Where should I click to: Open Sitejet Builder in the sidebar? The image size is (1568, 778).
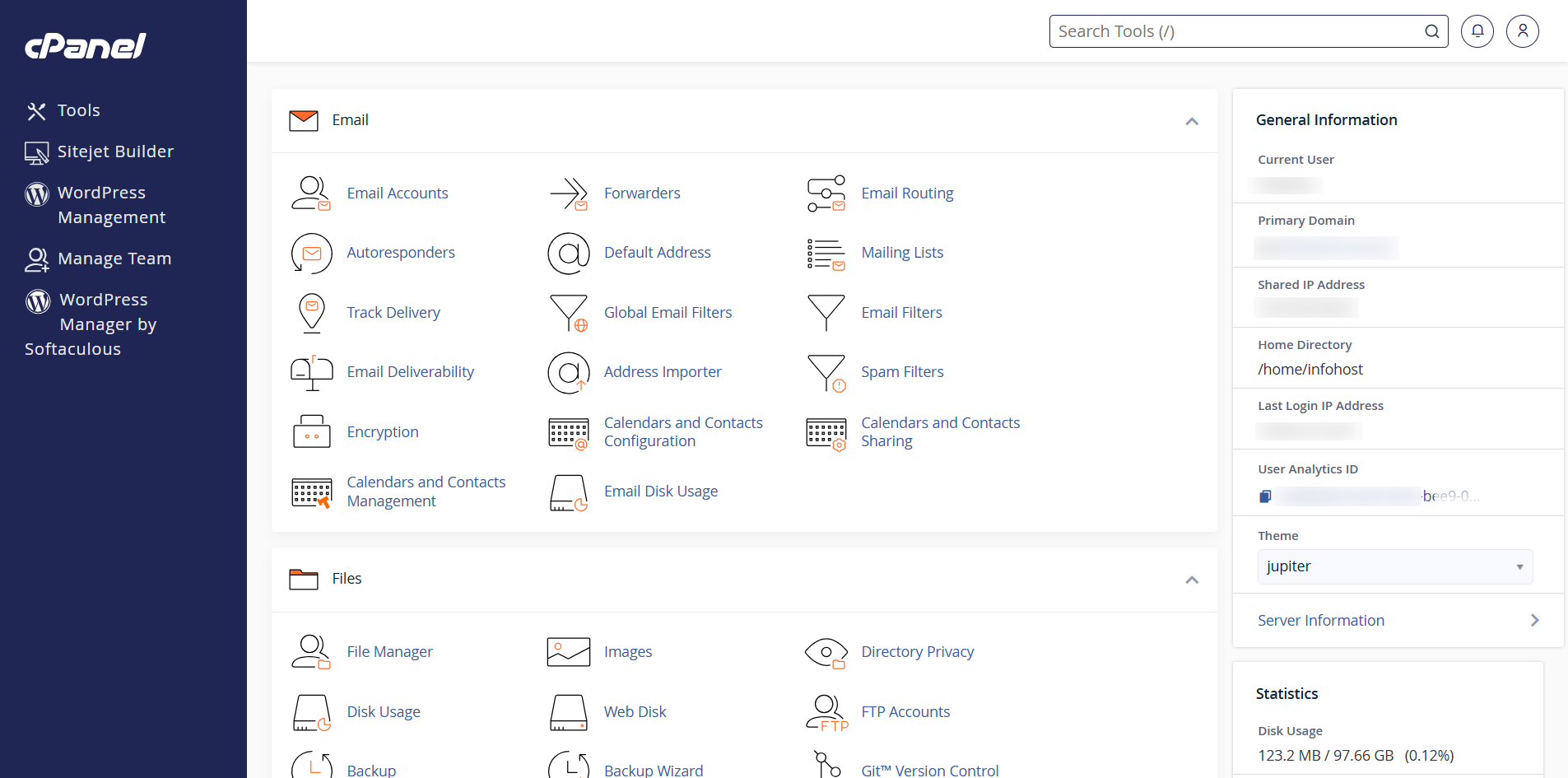click(100, 151)
